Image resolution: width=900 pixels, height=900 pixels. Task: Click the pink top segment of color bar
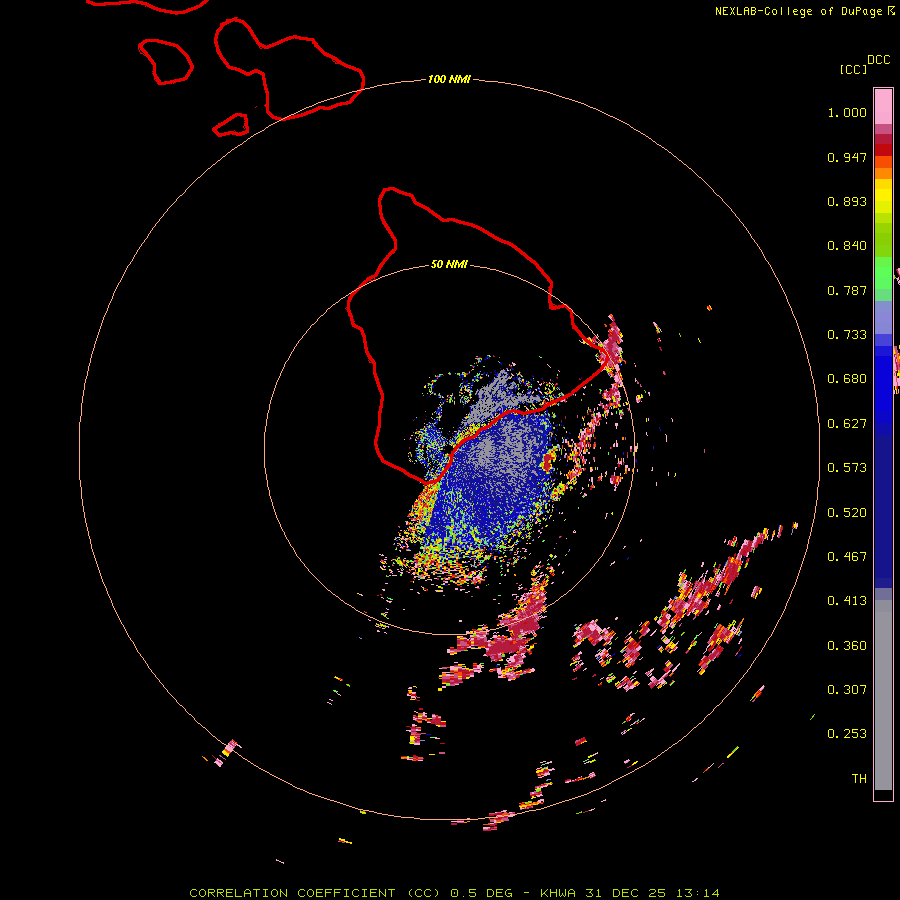point(883,106)
